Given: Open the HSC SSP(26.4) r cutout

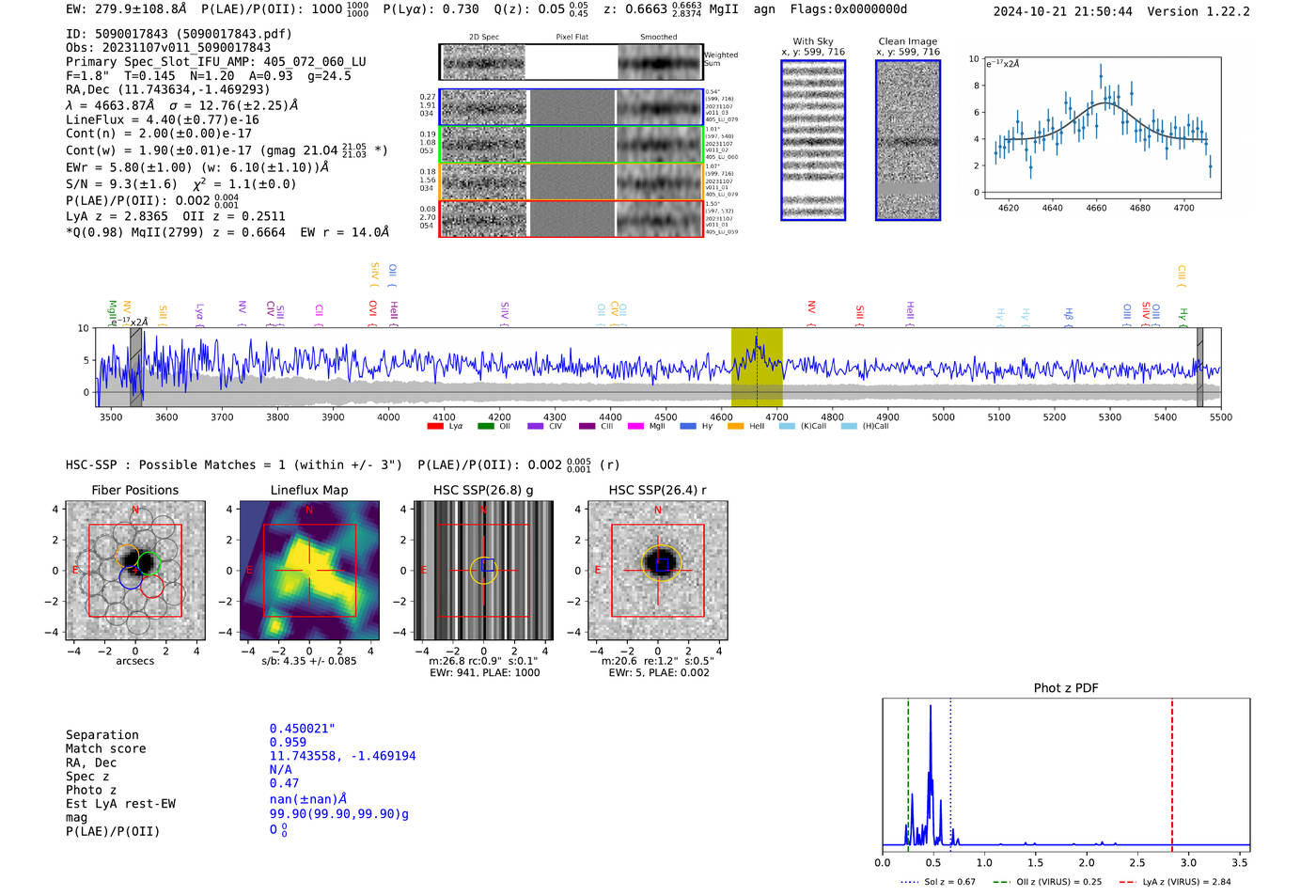Looking at the screenshot, I should coord(658,571).
